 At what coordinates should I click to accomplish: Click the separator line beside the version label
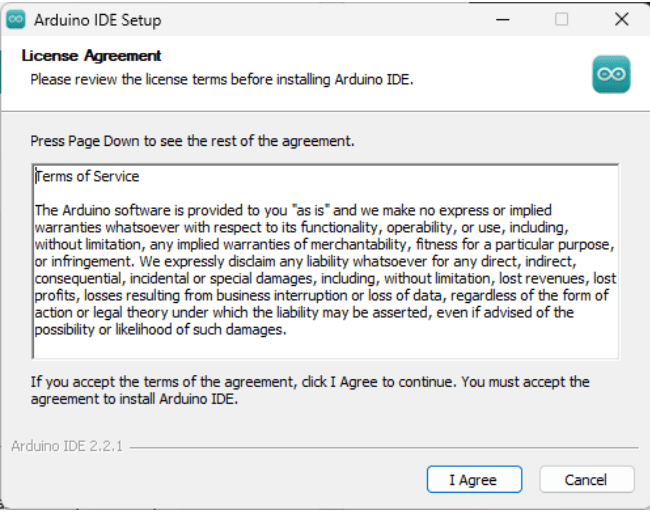click(380, 447)
